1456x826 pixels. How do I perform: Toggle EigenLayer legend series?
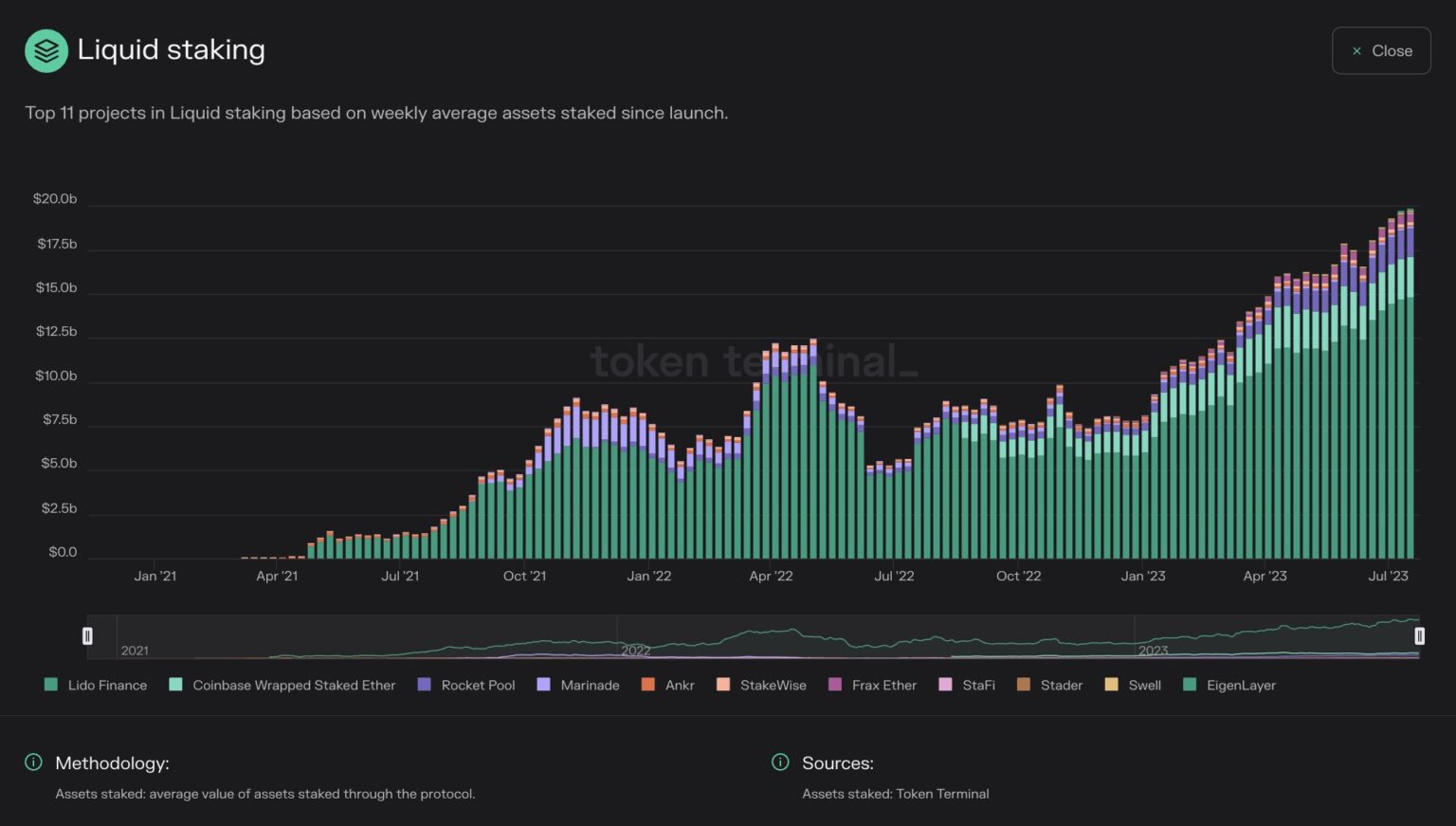coord(1229,685)
